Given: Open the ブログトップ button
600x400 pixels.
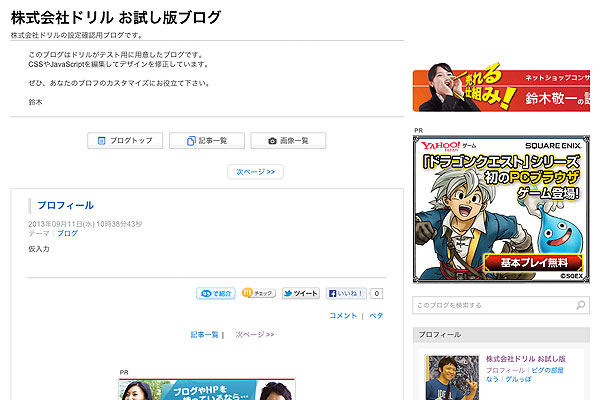Looking at the screenshot, I should 125,140.
